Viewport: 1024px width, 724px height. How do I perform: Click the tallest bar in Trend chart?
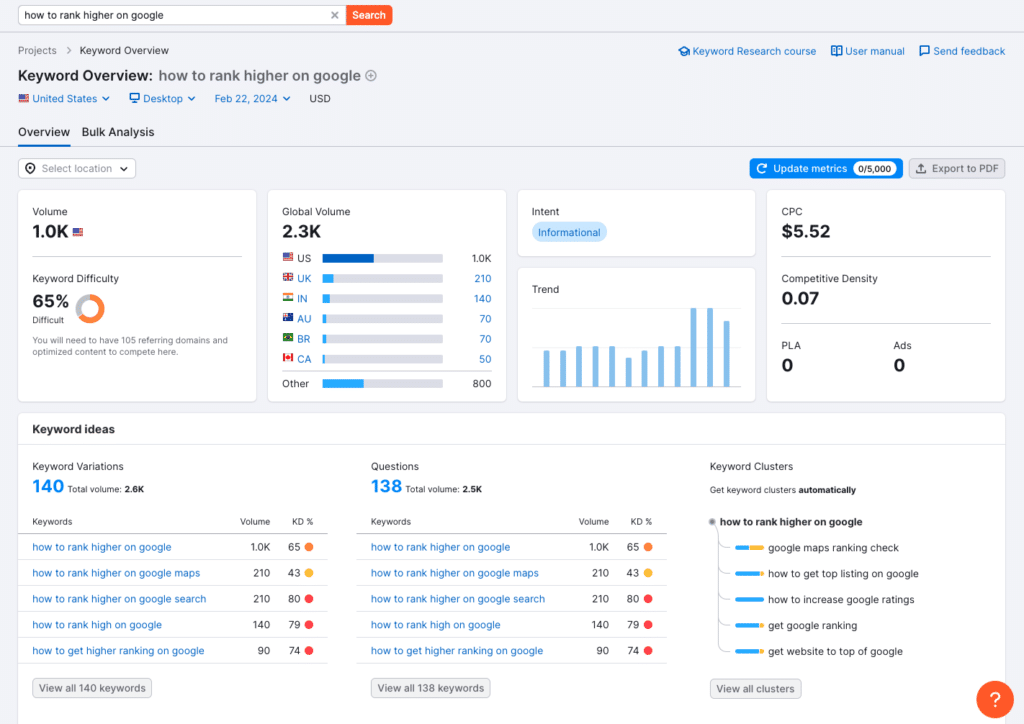[693, 347]
